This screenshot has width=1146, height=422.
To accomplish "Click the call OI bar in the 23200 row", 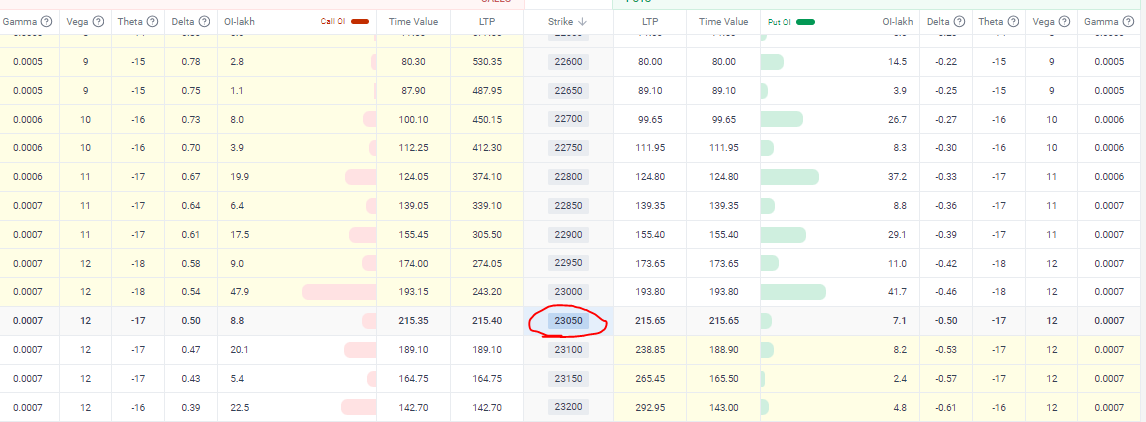I will click(x=359, y=407).
